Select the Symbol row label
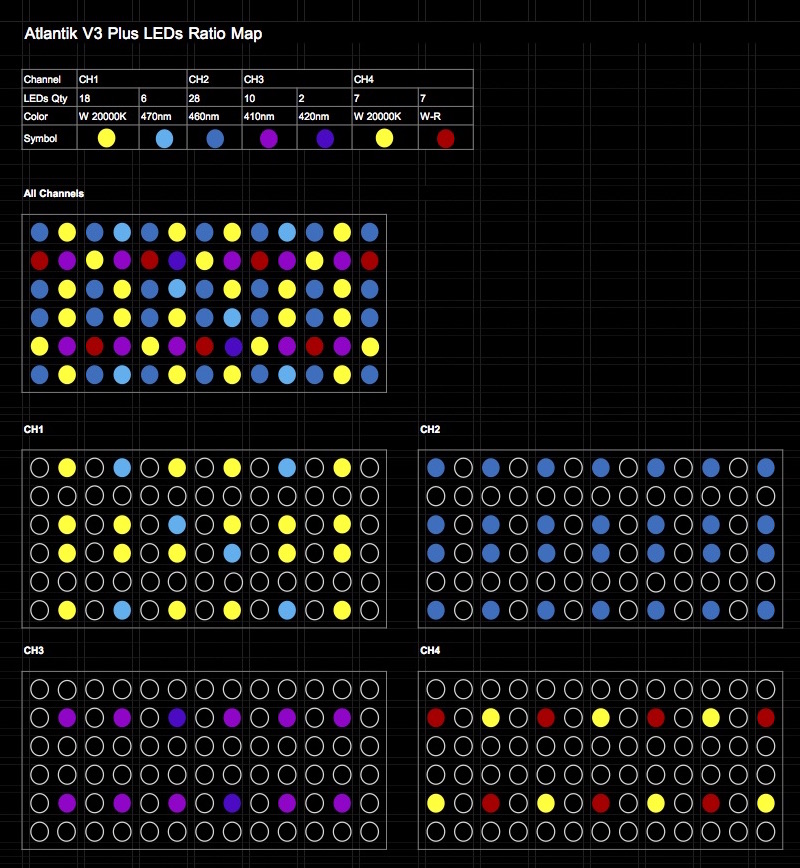 pyautogui.click(x=40, y=138)
